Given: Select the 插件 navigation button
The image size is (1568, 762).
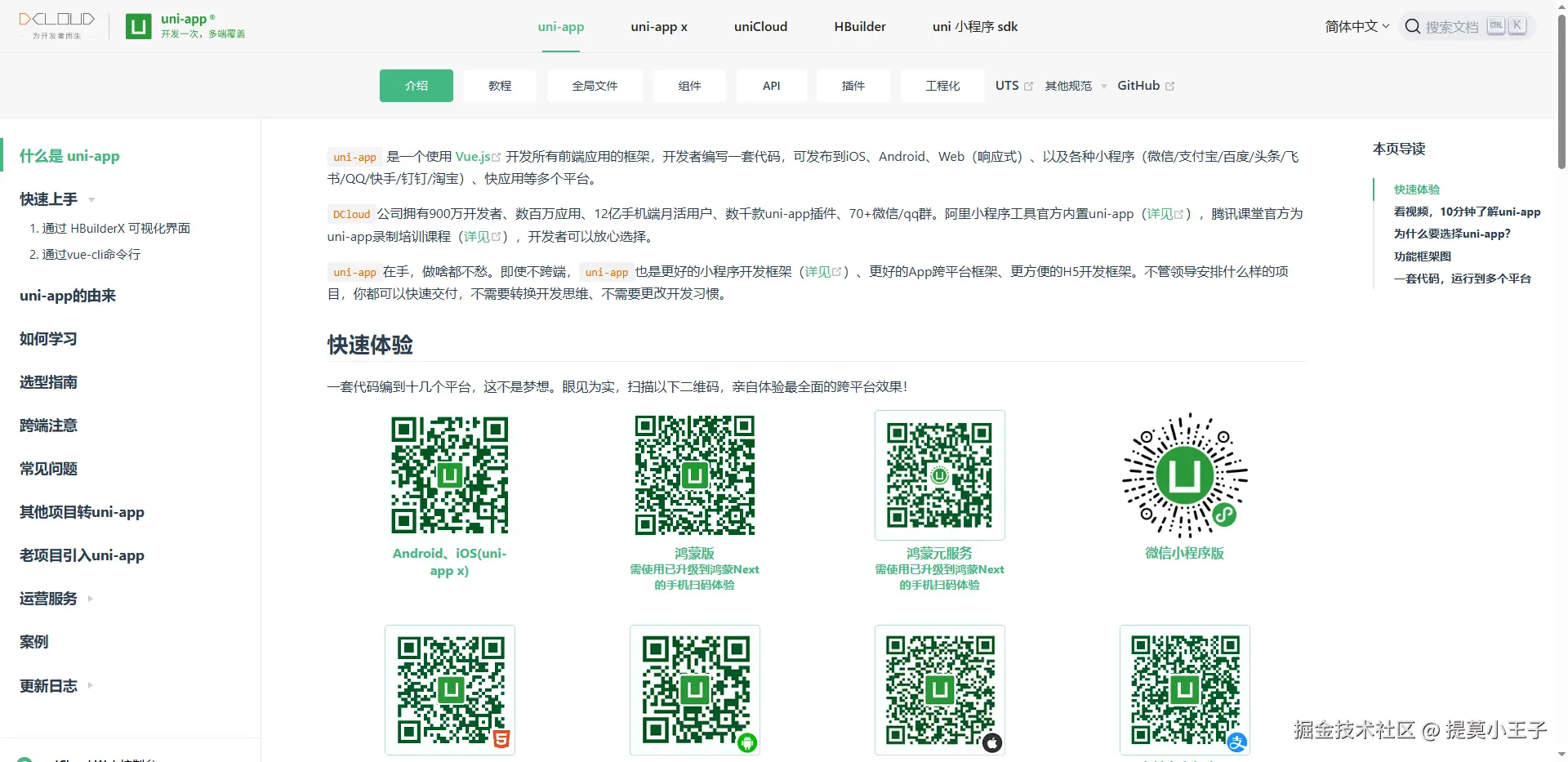Looking at the screenshot, I should coord(853,86).
